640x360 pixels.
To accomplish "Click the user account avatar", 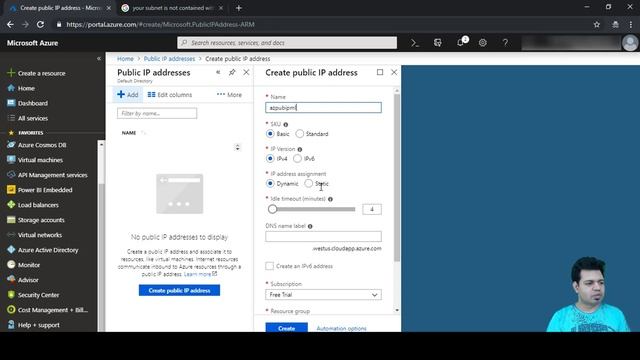I will pos(630,43).
